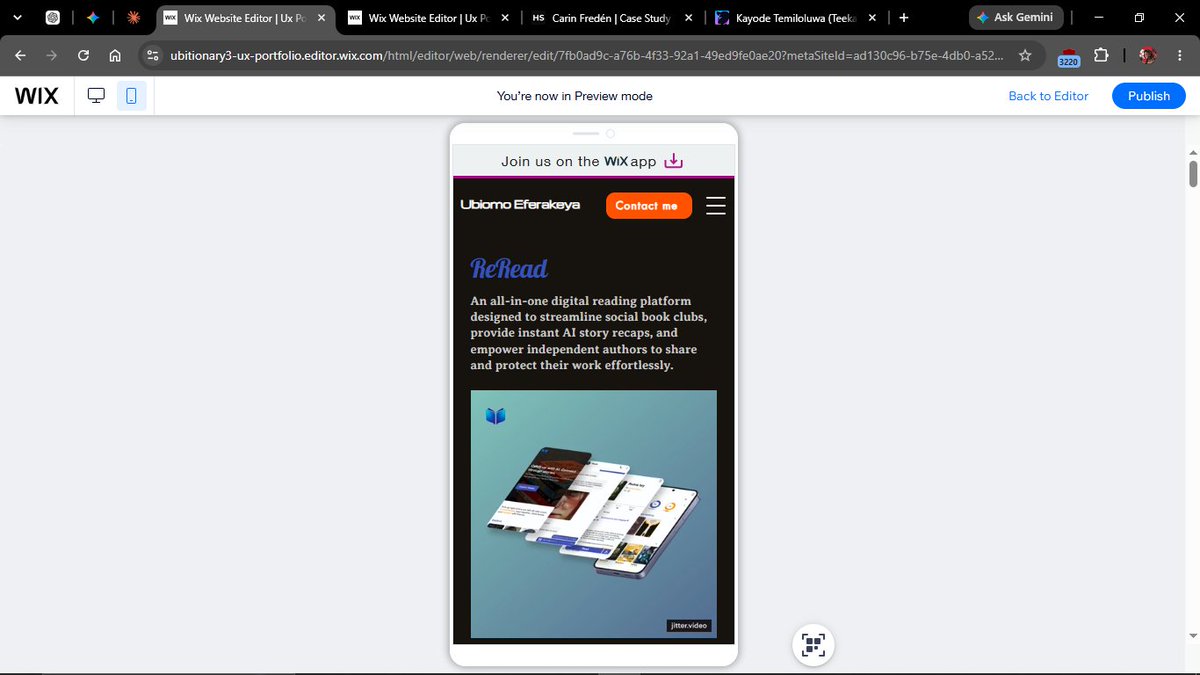Expand the tab search dropdown arrow
Viewport: 1200px width, 675px height.
point(16,17)
